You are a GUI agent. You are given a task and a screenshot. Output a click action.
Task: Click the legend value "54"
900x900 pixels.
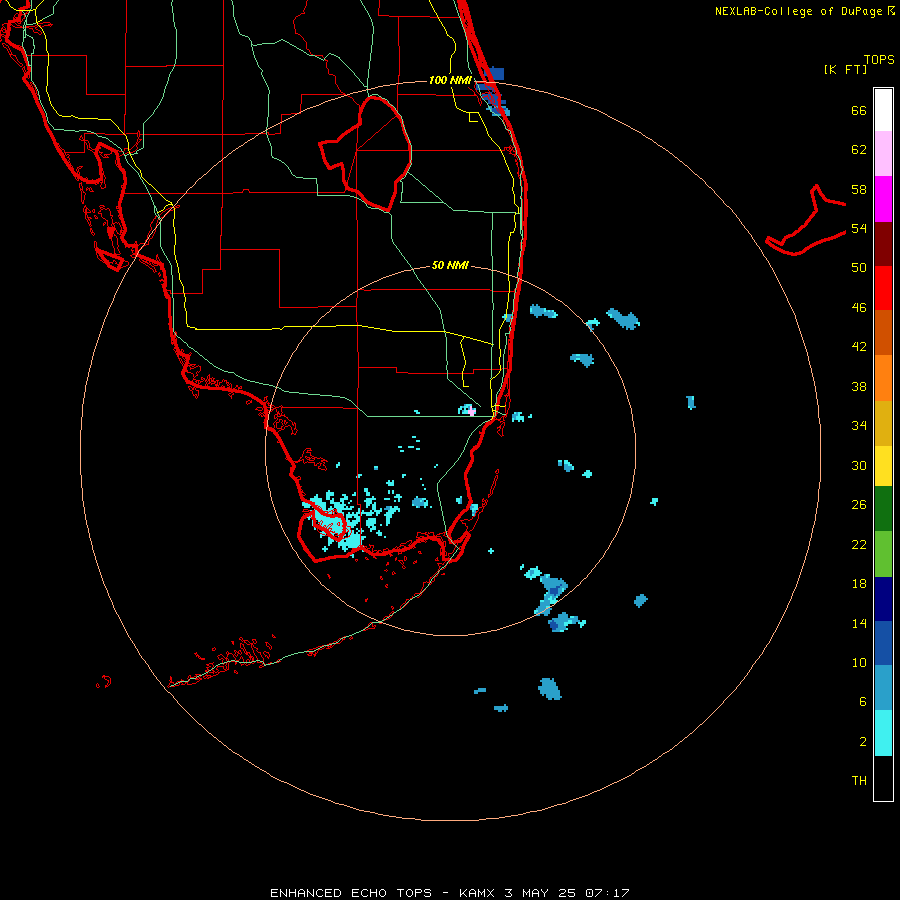[x=859, y=228]
